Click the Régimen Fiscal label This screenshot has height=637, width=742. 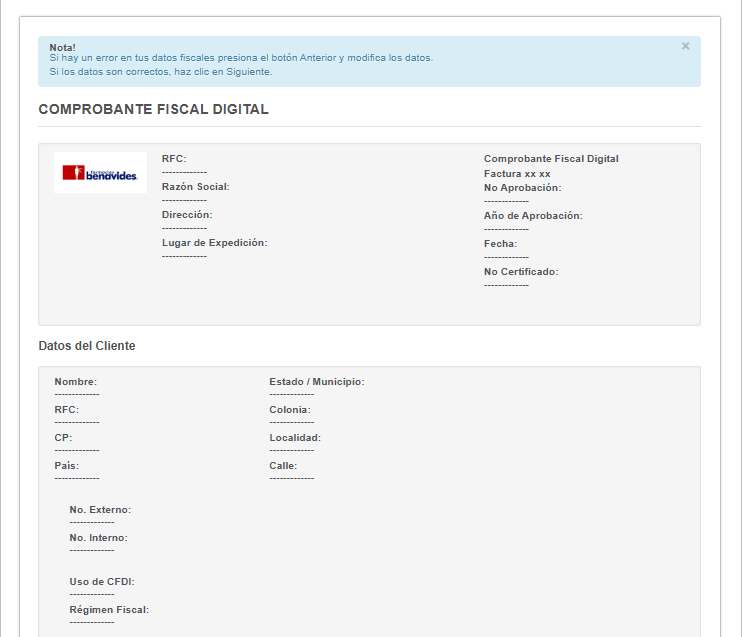pyautogui.click(x=109, y=610)
